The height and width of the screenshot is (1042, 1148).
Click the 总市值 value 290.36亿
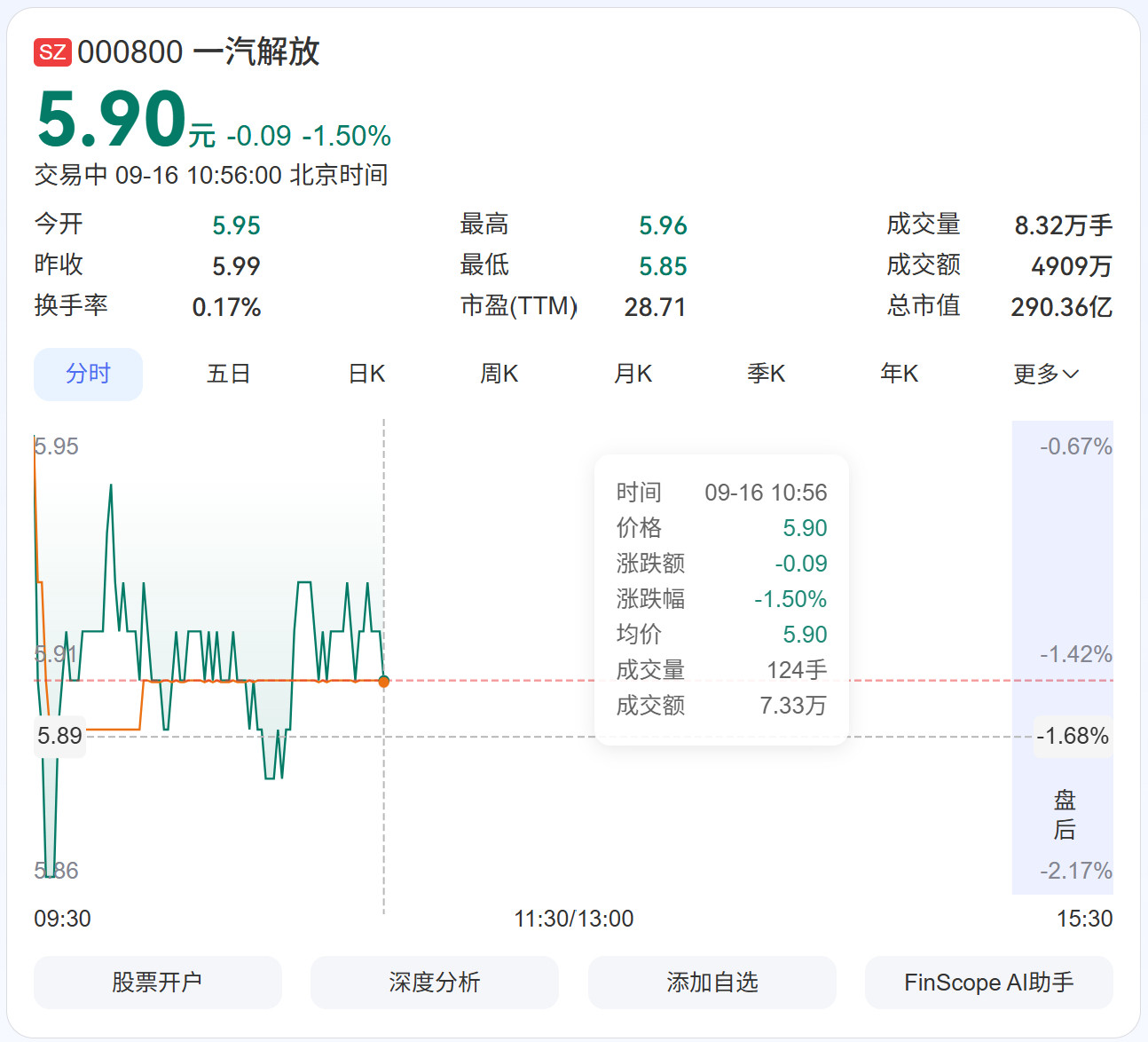pos(1062,307)
